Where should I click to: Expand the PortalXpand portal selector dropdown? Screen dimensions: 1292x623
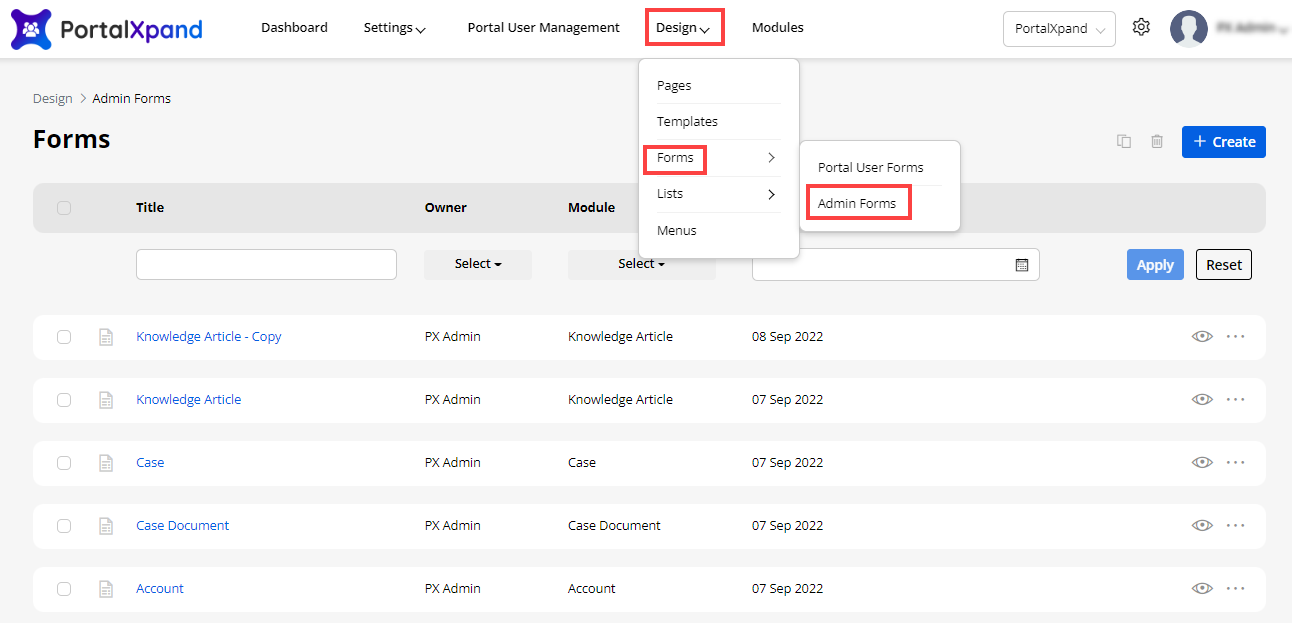coord(1059,29)
